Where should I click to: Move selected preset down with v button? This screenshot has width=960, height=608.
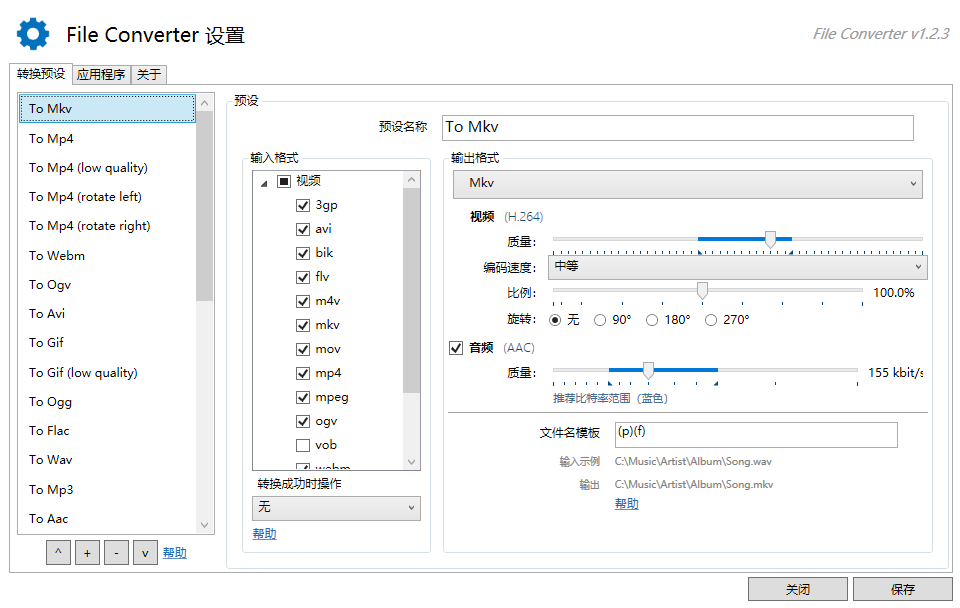click(145, 552)
